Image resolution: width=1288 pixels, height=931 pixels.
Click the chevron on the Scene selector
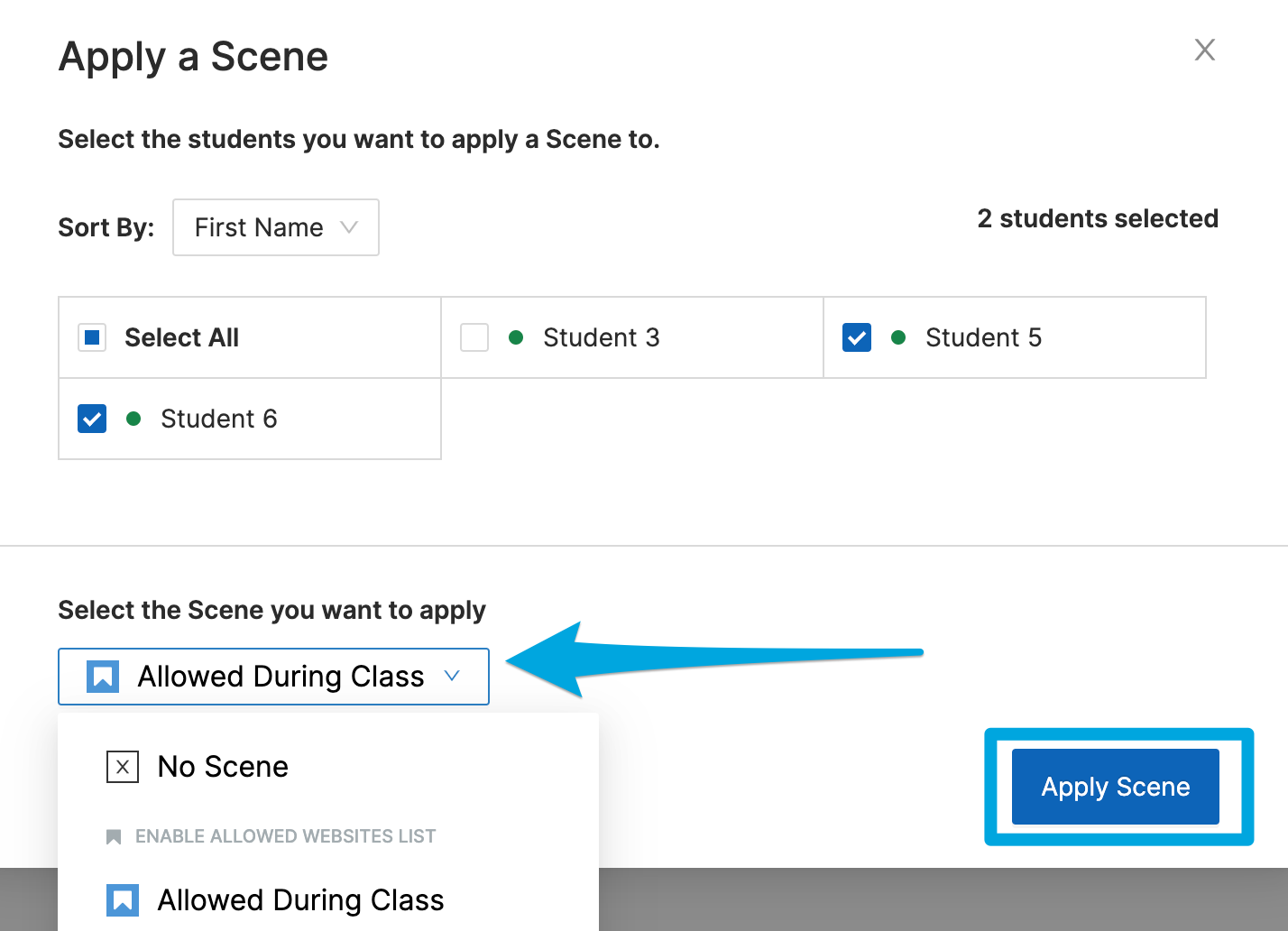(452, 676)
